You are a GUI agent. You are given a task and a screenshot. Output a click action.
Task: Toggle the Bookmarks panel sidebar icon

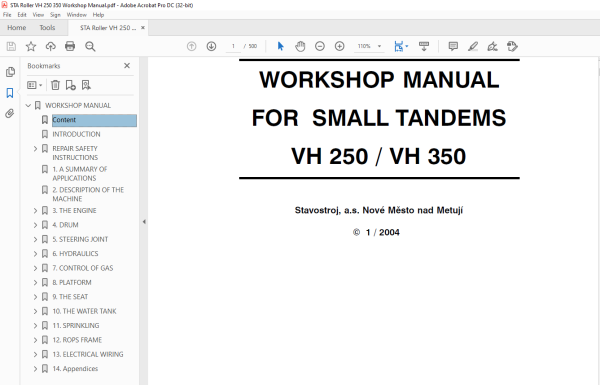pos(10,93)
